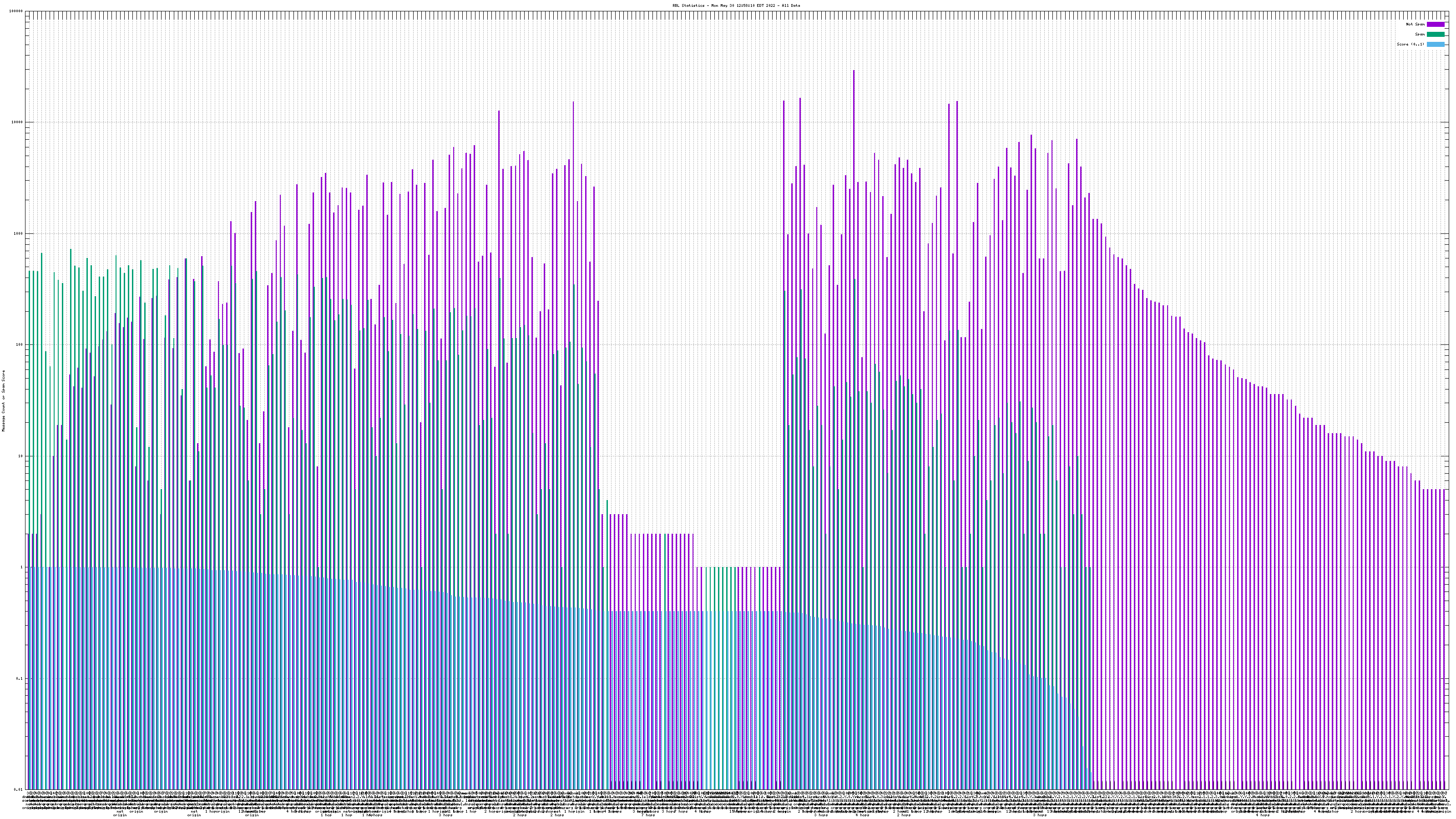
Task: Click the 100000 y-axis tick label
Action: pyautogui.click(x=17, y=11)
